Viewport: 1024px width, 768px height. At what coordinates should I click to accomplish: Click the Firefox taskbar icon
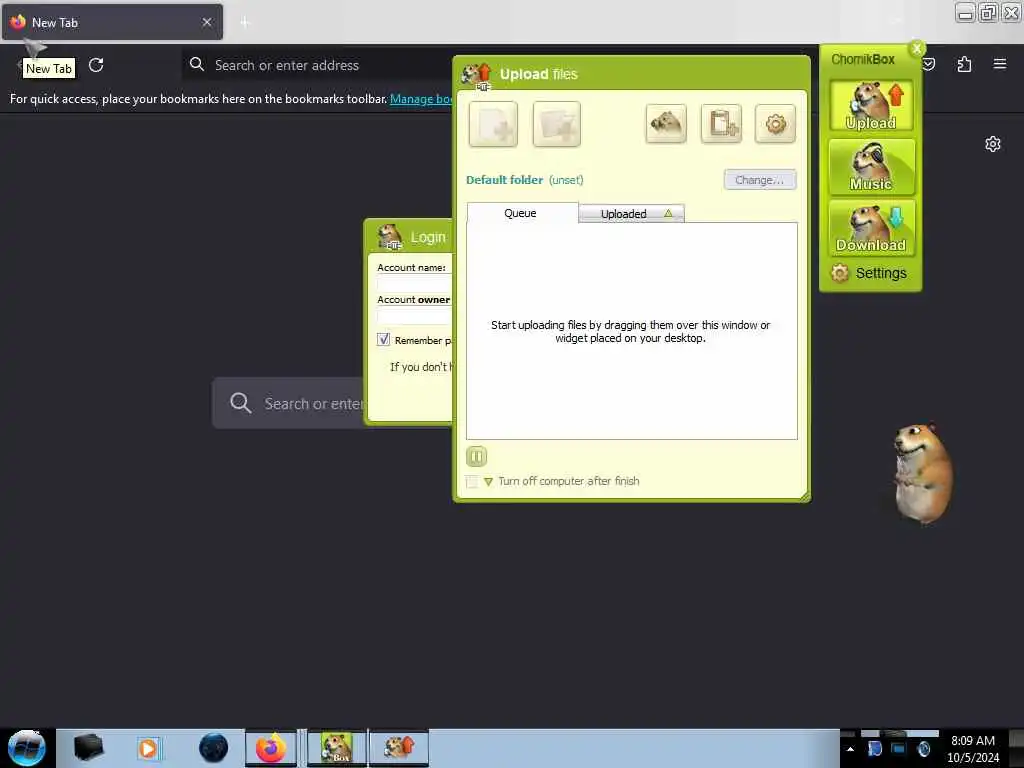tap(270, 748)
